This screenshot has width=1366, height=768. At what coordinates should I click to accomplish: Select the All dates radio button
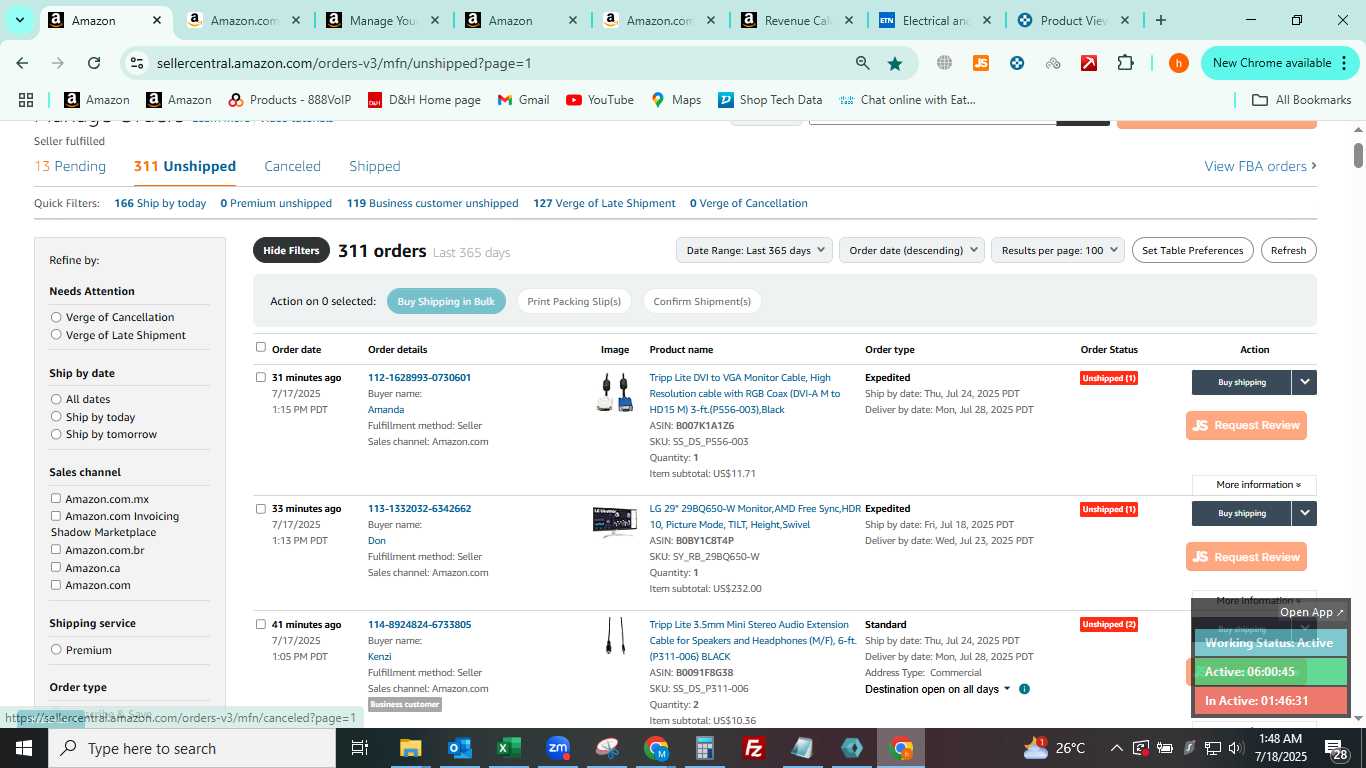pyautogui.click(x=56, y=399)
